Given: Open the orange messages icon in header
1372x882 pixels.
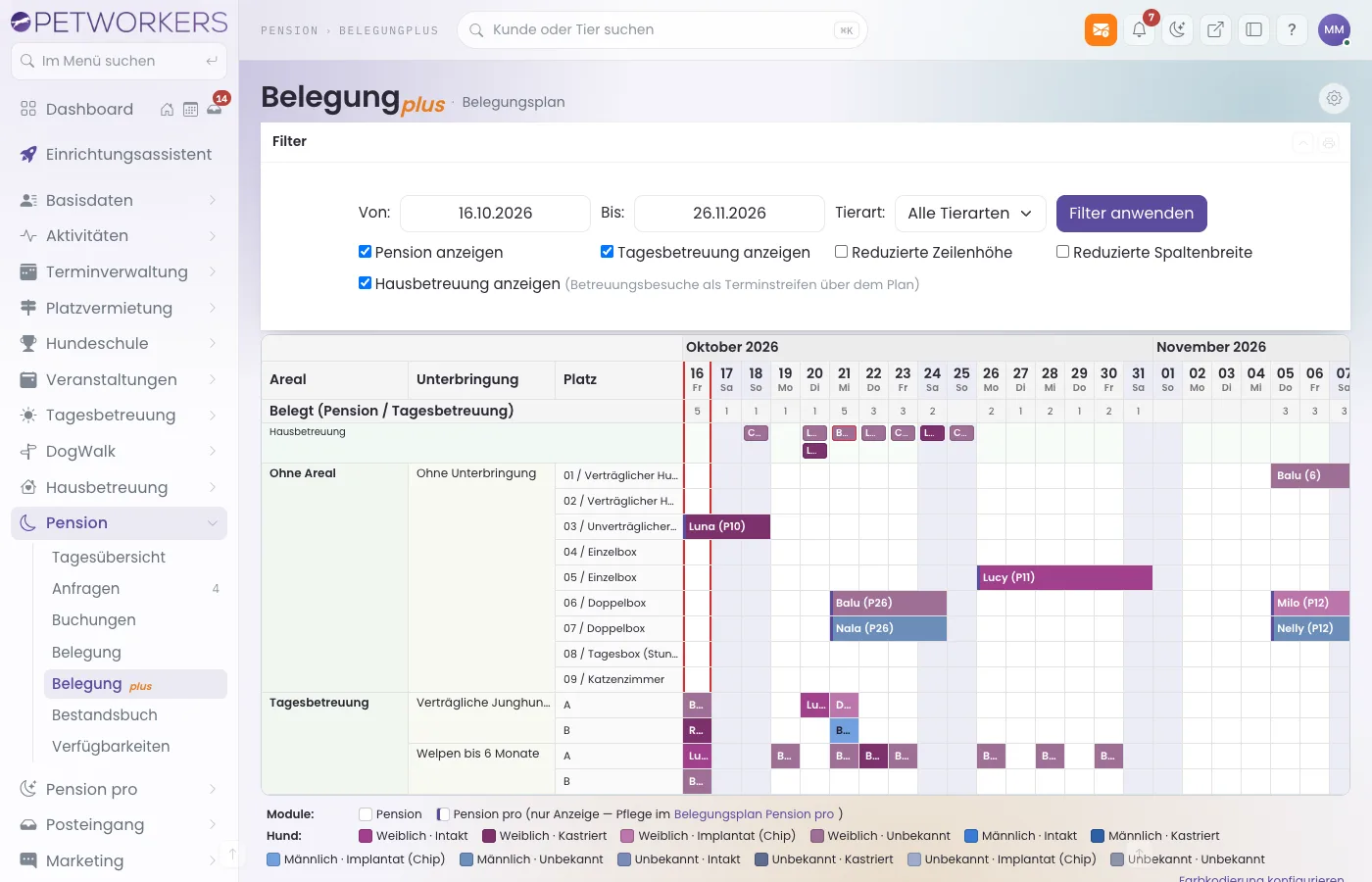Looking at the screenshot, I should (x=1101, y=29).
